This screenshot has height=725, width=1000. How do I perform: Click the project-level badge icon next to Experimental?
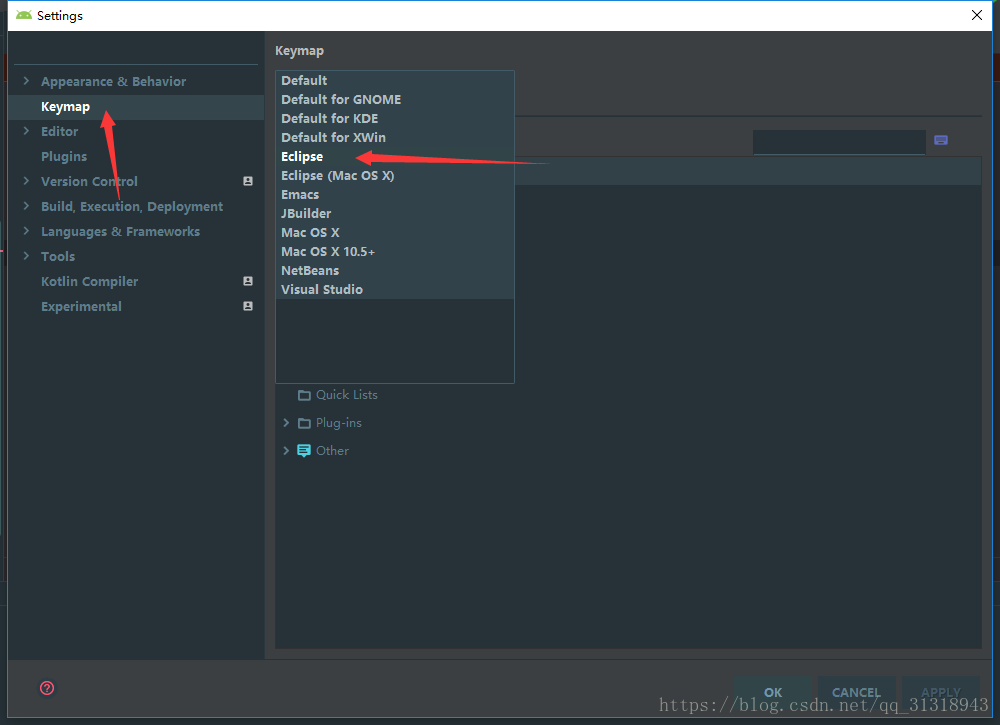(248, 306)
